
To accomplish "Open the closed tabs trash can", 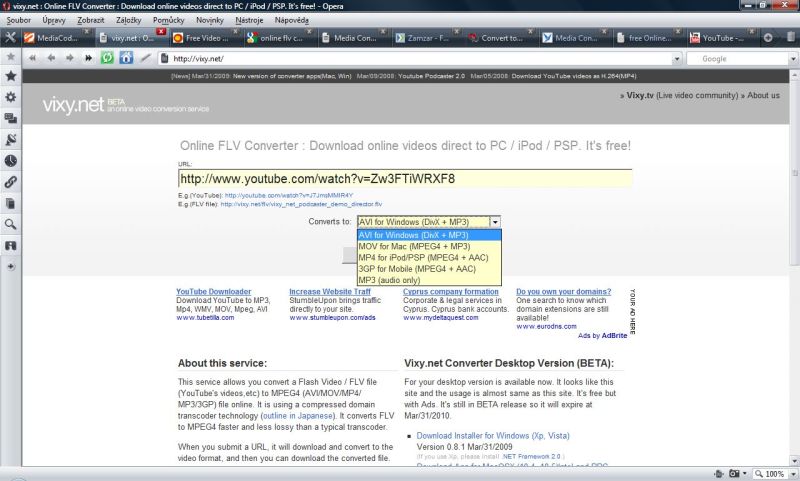I will click(790, 37).
